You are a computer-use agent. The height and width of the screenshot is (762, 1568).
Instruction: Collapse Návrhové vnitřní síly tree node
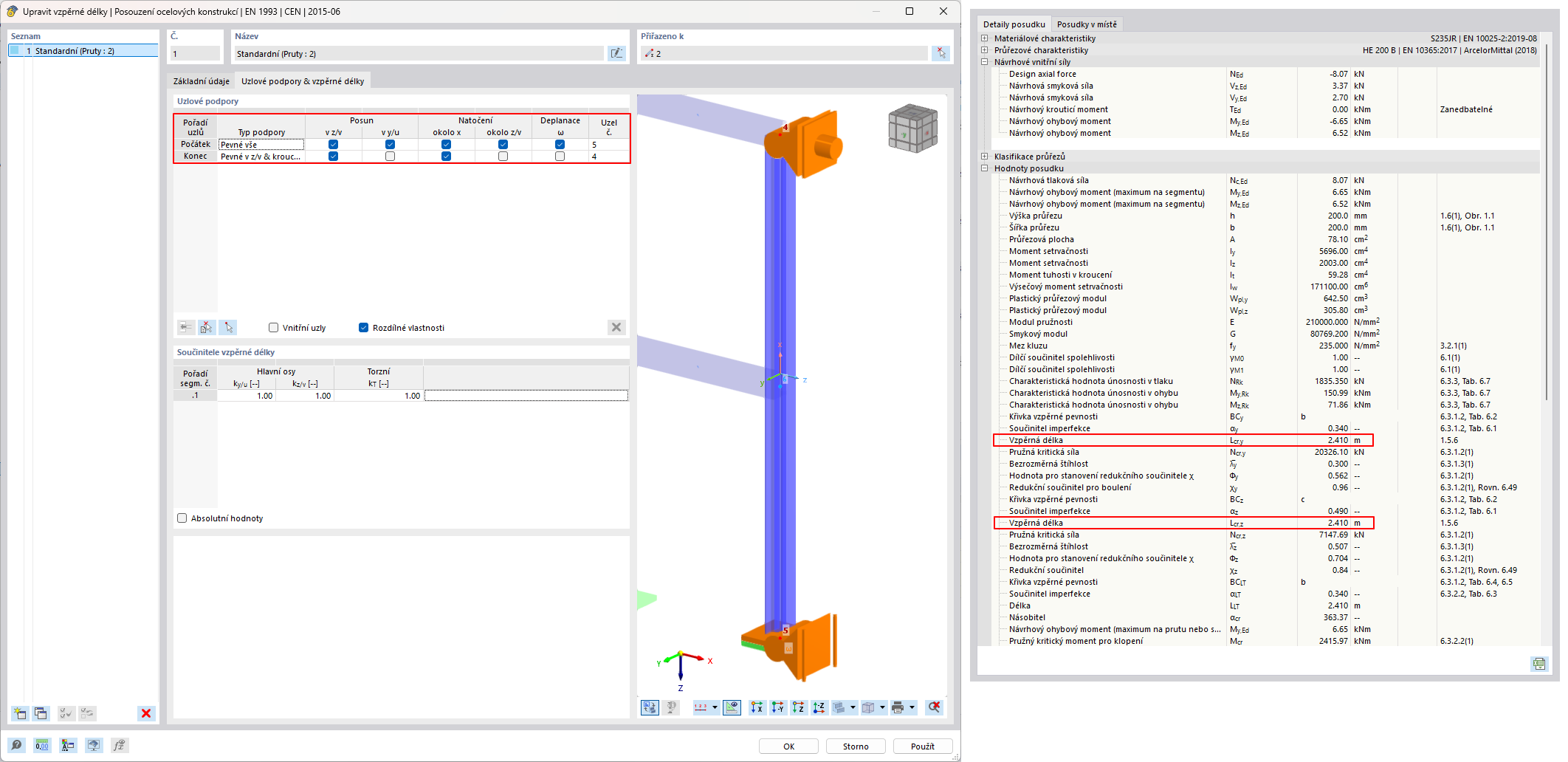click(x=984, y=62)
